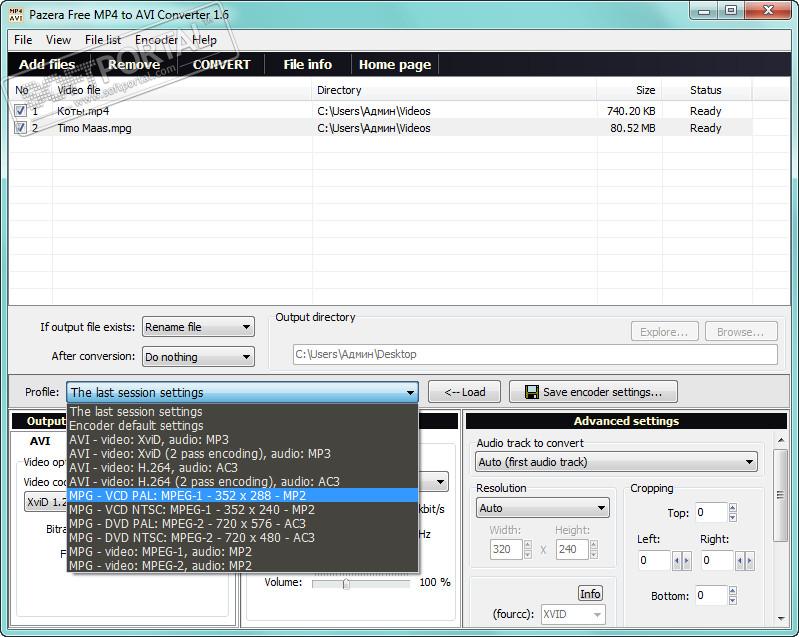Select 'MPG - video: MPEG-1, audio: MP2' profile
Viewport: 799px width, 637px height.
pyautogui.click(x=243, y=551)
